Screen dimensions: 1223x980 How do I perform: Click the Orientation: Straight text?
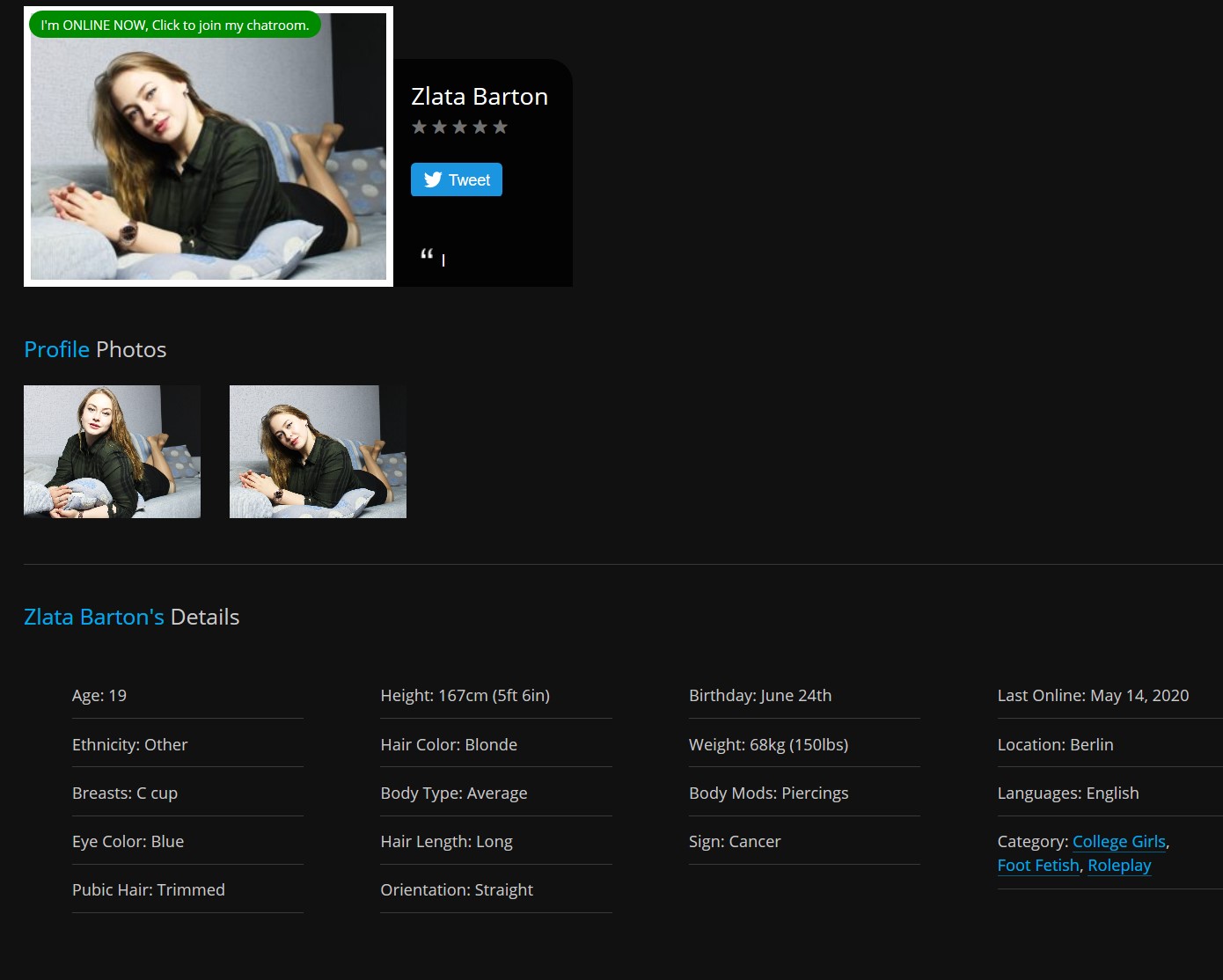457,890
